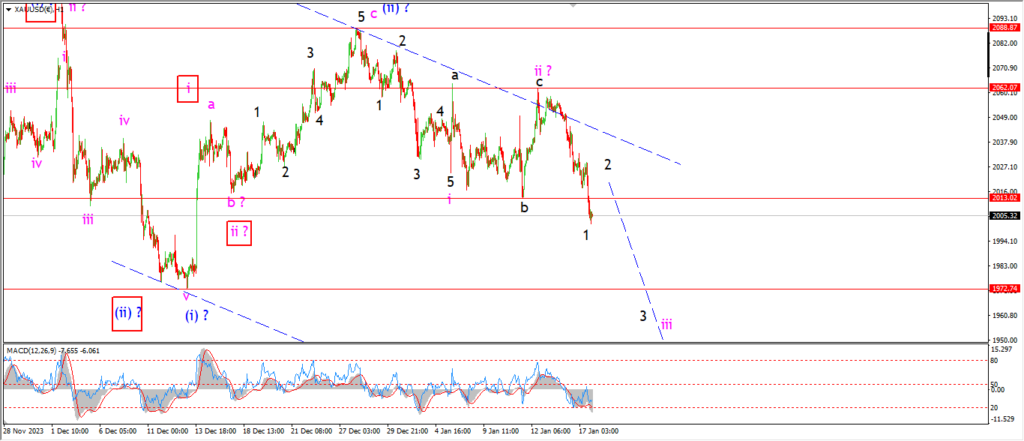Click the magenta 'iii' label at projection end
Image resolution: width=1024 pixels, height=441 pixels.
(x=667, y=323)
